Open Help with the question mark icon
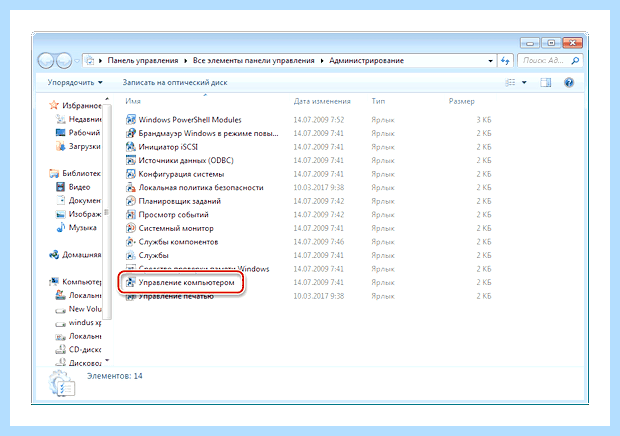Screen dimensions: 620x436 click(x=569, y=82)
